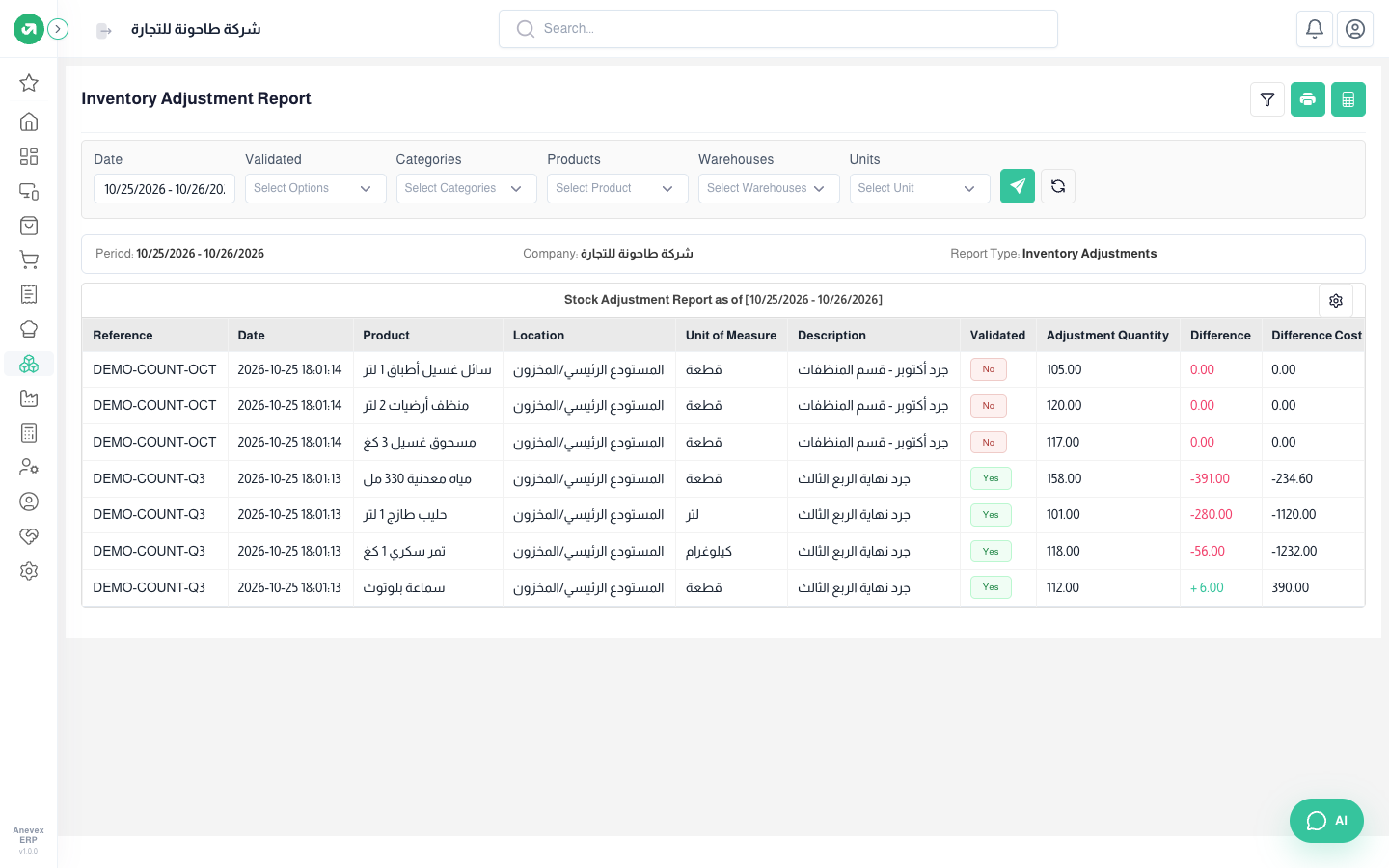Expand the sidebar with the arrow toggle
Screen dimensions: 1389x868
[58, 29]
